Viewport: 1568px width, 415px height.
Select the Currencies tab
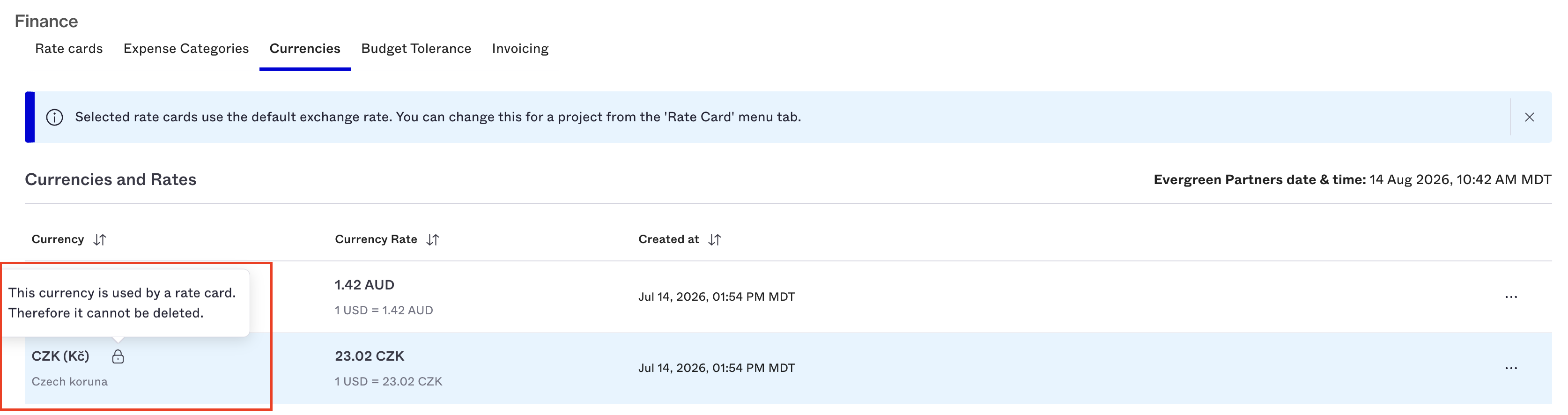[x=305, y=49]
